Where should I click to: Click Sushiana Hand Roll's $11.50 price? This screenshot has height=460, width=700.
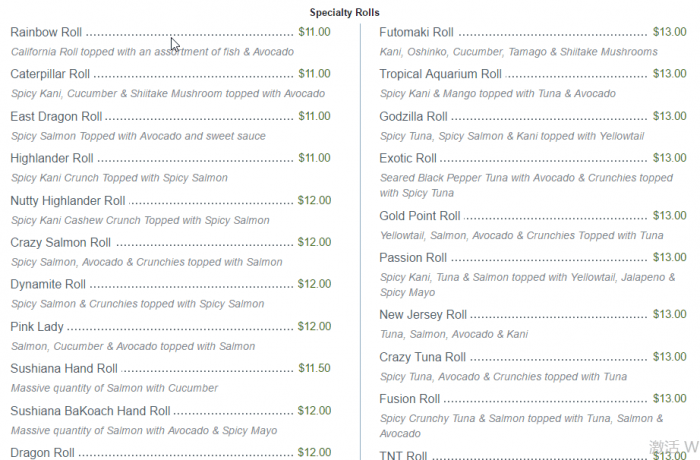point(314,368)
